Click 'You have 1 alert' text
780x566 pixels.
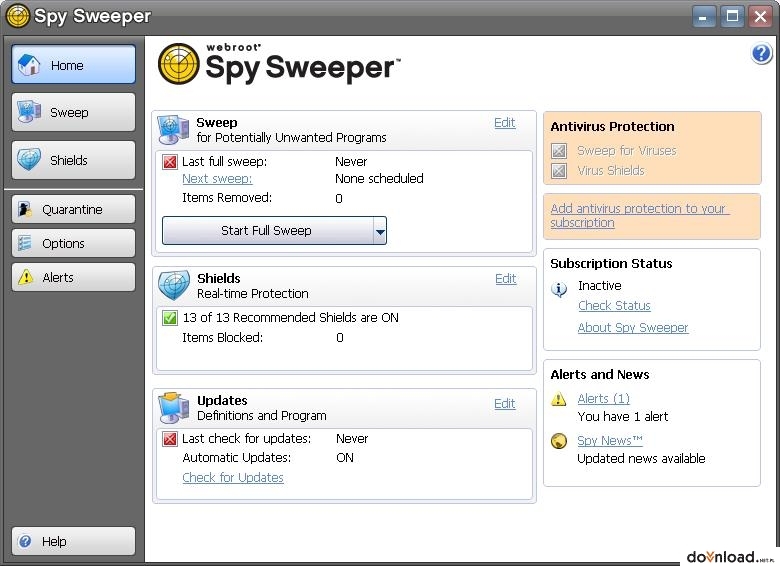623,417
